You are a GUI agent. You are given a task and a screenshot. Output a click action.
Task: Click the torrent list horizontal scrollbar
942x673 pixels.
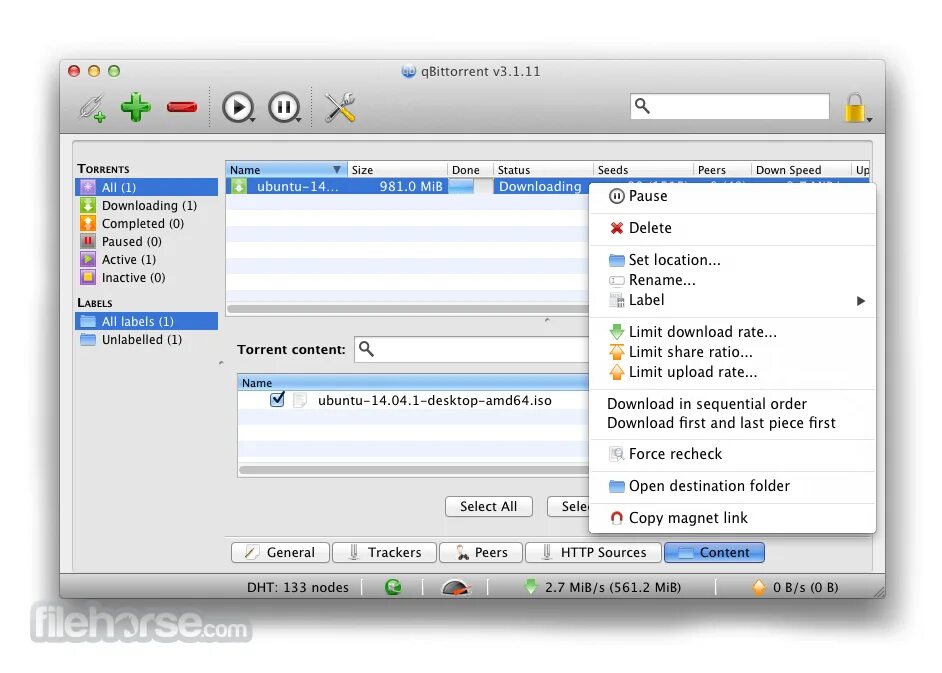coord(408,309)
